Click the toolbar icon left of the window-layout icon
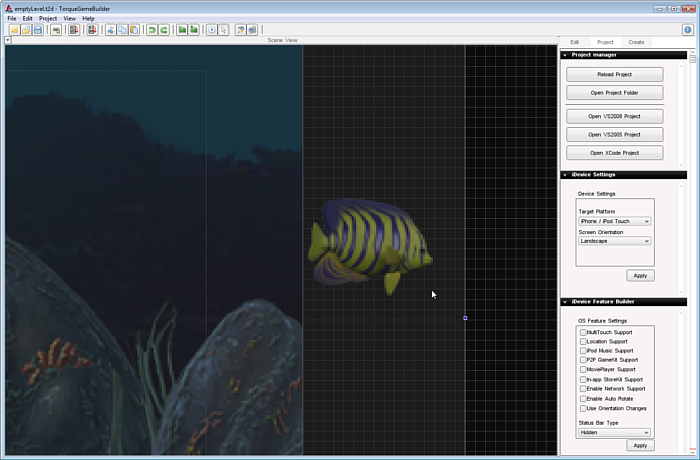Image resolution: width=700 pixels, height=460 pixels. (241, 30)
